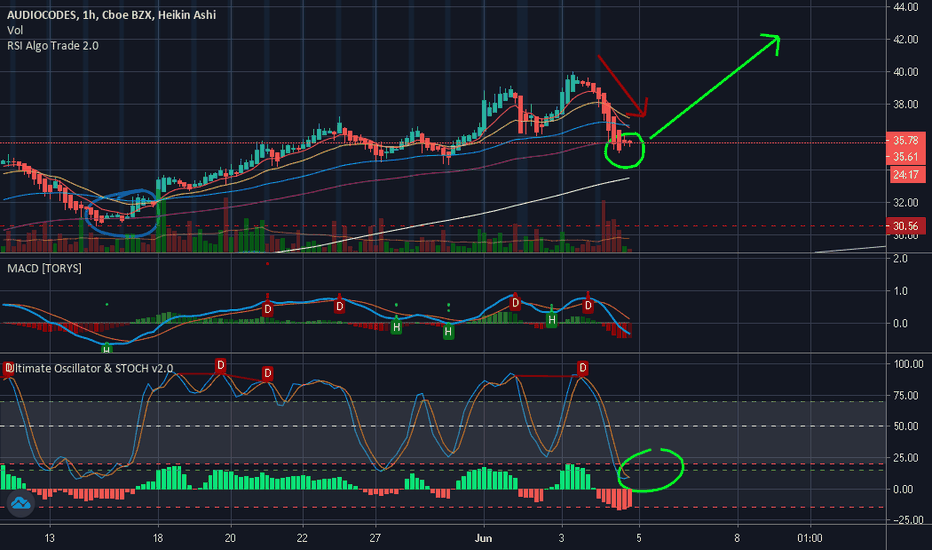932x550 pixels.
Task: Click the 13 date on time axis
Action: 49,538
